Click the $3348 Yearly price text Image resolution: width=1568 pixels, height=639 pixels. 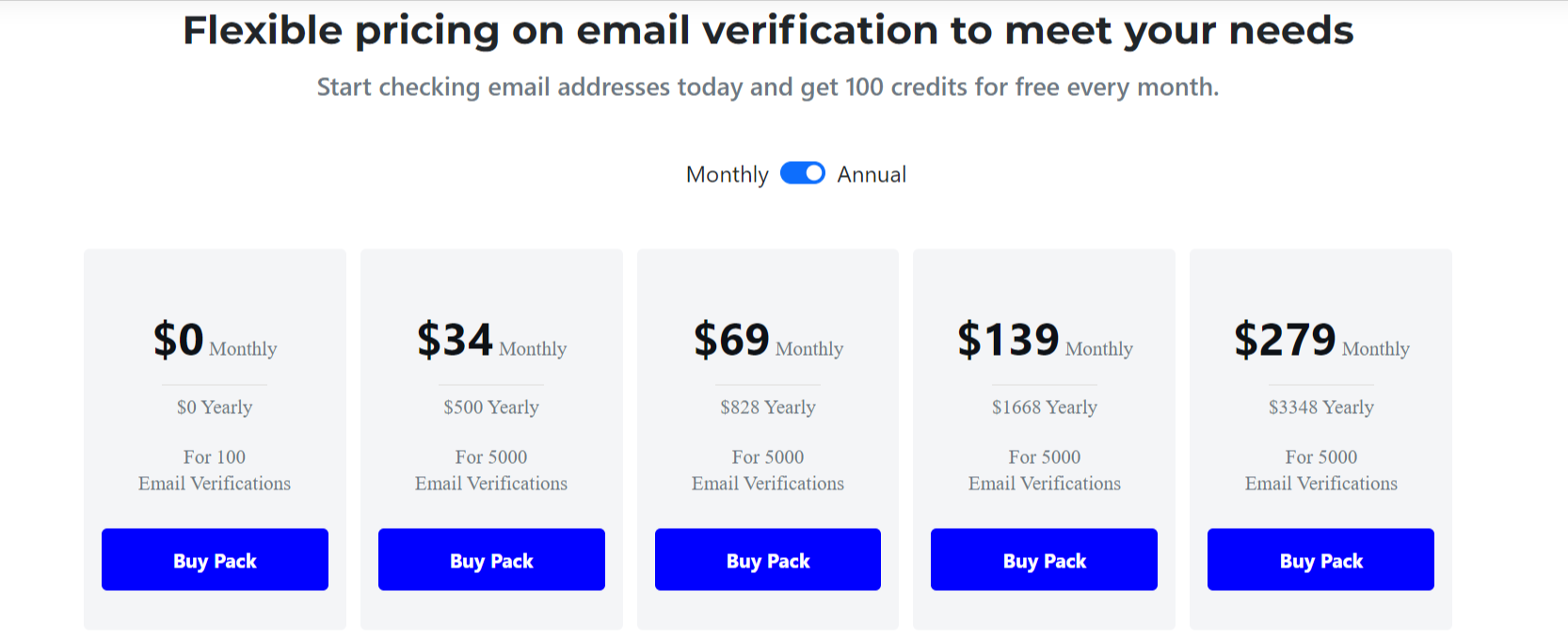[1320, 407]
